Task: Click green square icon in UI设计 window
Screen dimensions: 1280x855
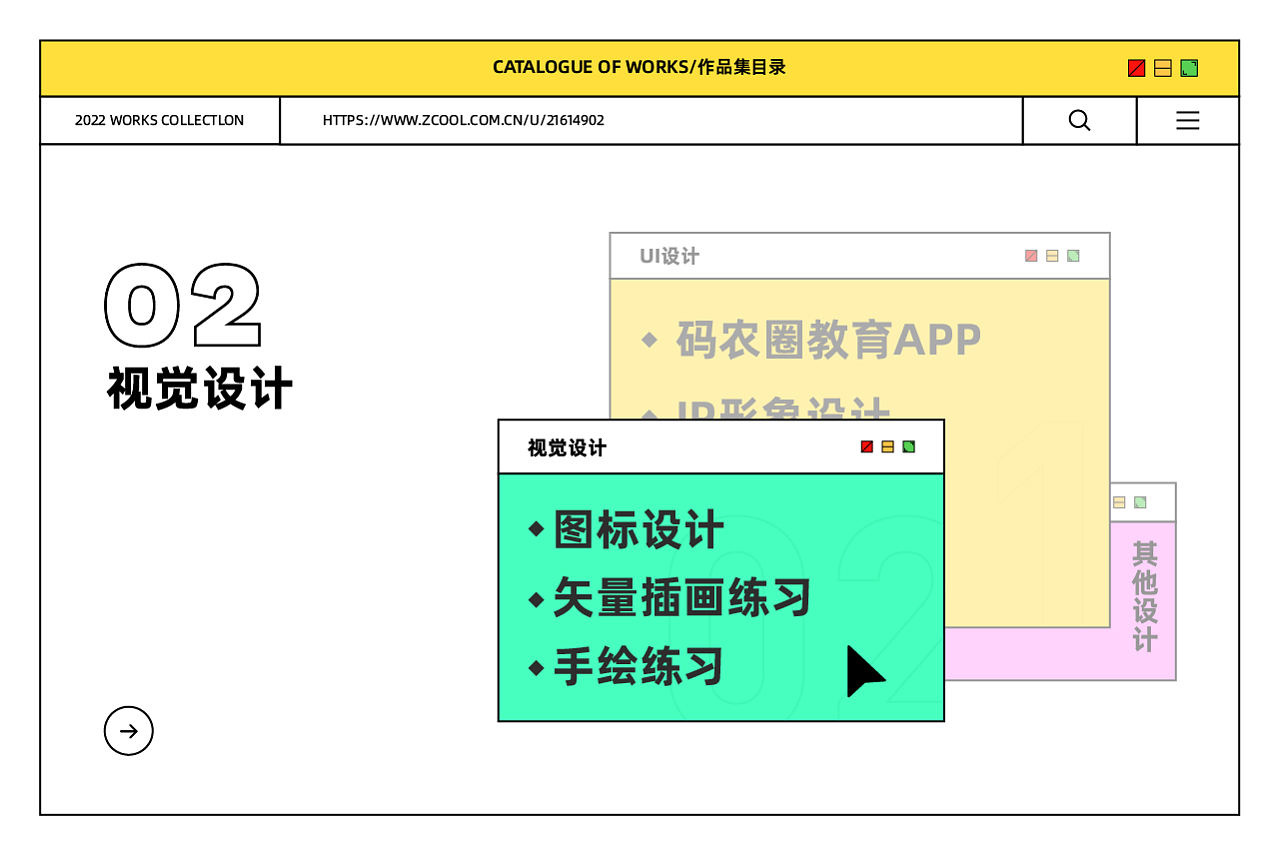Action: pyautogui.click(x=1073, y=256)
